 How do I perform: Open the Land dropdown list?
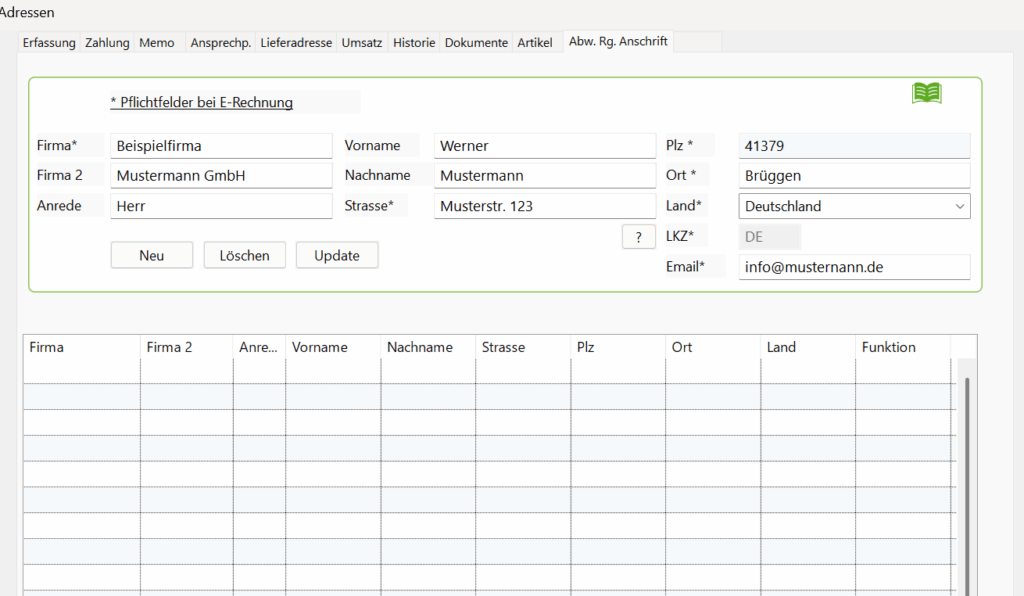(x=959, y=206)
